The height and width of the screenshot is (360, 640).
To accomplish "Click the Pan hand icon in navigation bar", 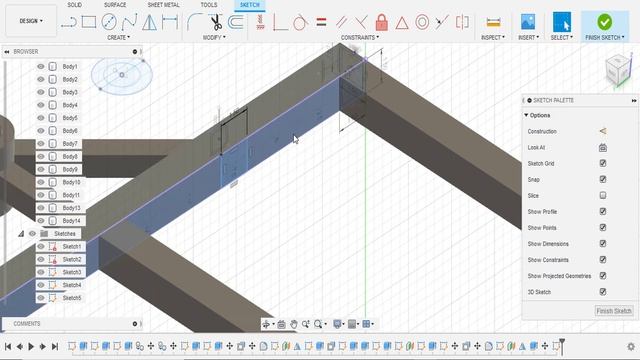I will tap(293, 324).
